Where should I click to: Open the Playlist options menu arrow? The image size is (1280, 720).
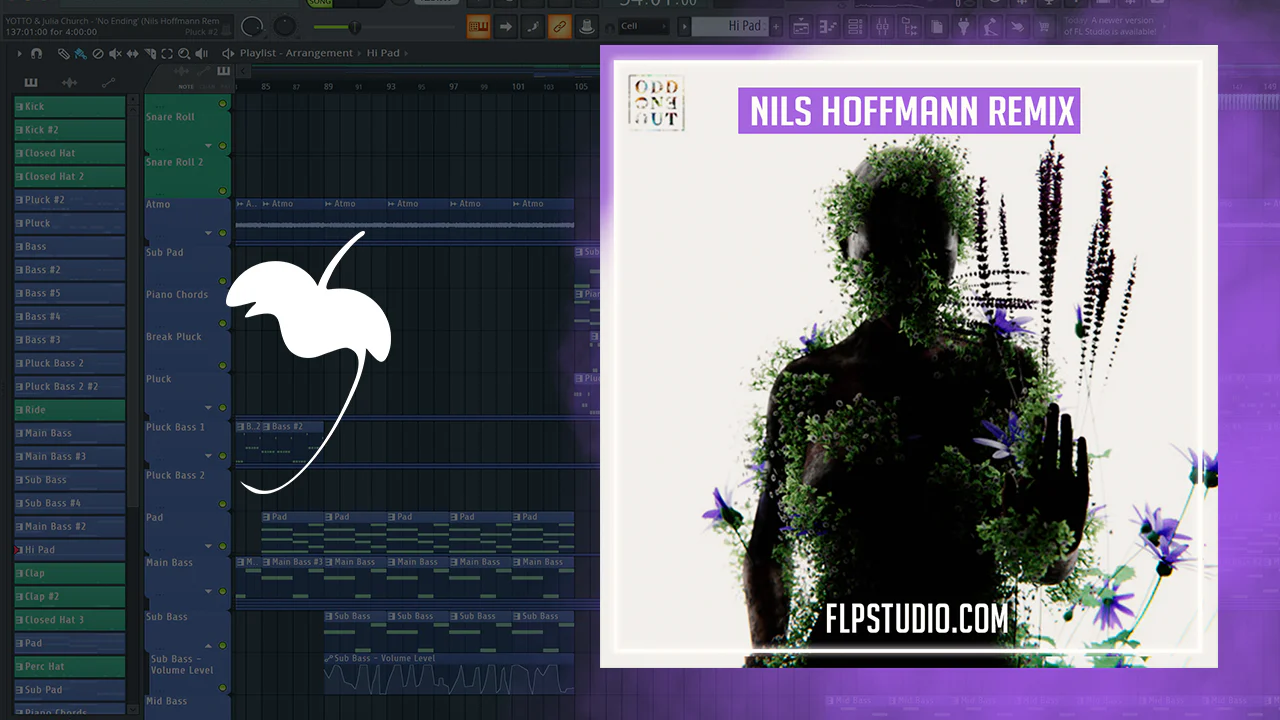(x=19, y=53)
